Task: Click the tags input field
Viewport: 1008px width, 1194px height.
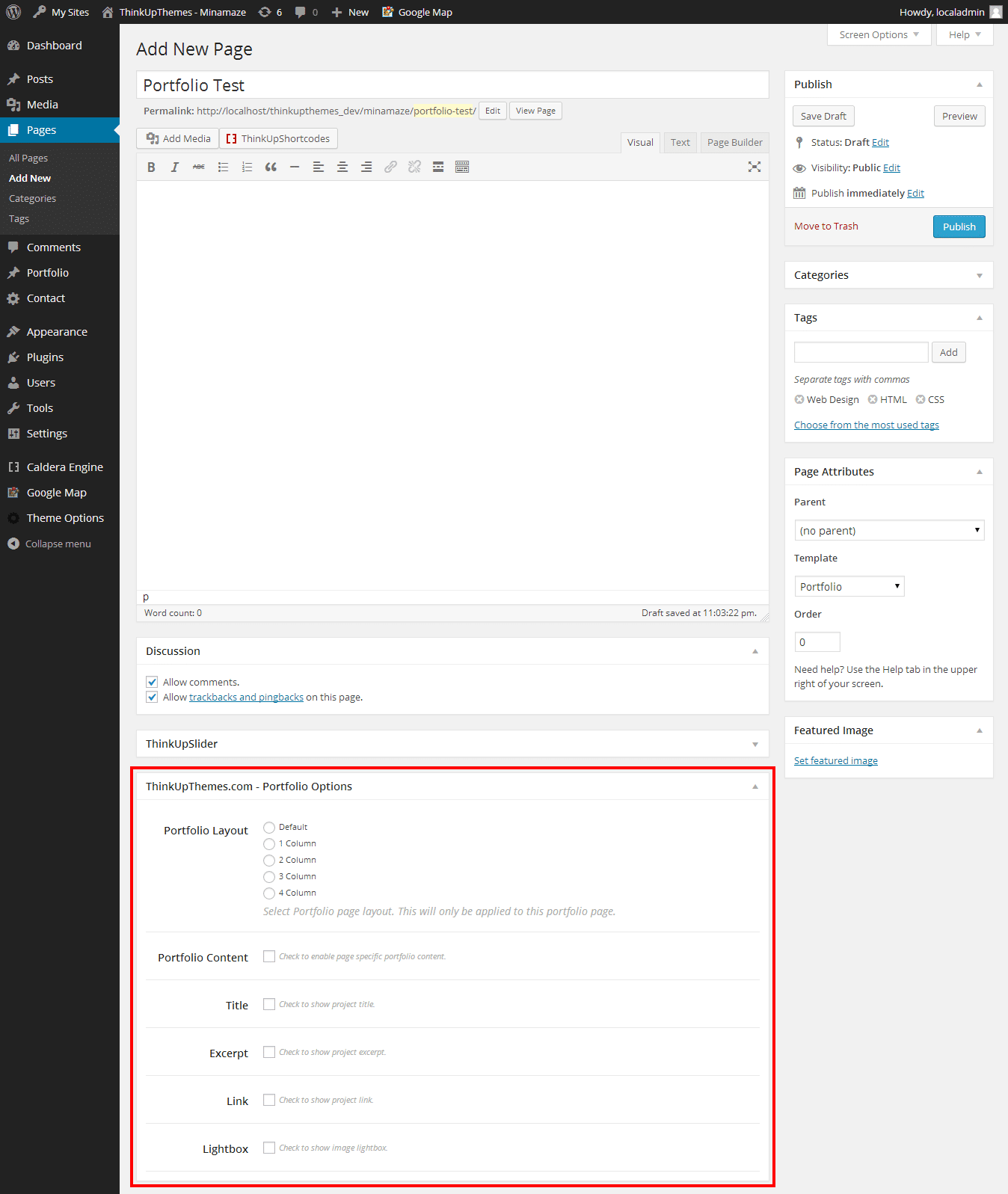Action: (861, 352)
